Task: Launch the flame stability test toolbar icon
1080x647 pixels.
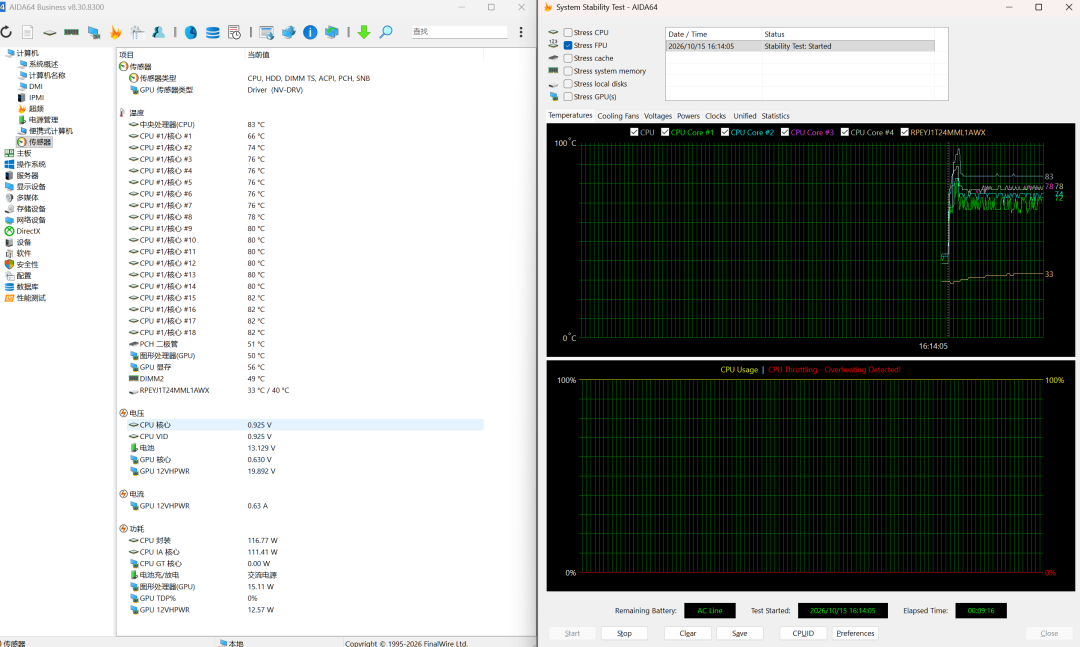Action: (x=116, y=32)
